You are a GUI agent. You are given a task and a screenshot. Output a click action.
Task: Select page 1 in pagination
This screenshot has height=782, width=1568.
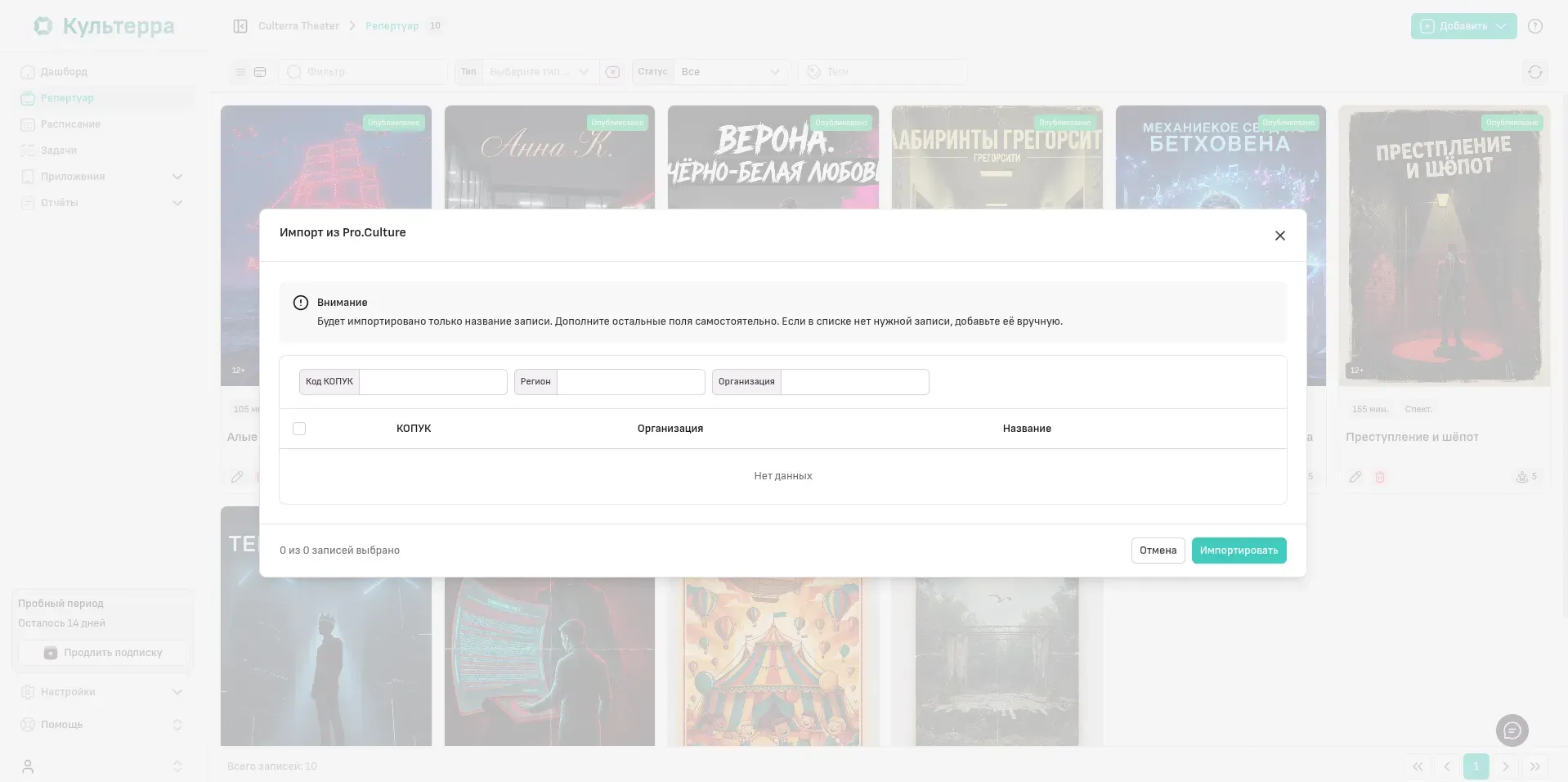tap(1476, 766)
